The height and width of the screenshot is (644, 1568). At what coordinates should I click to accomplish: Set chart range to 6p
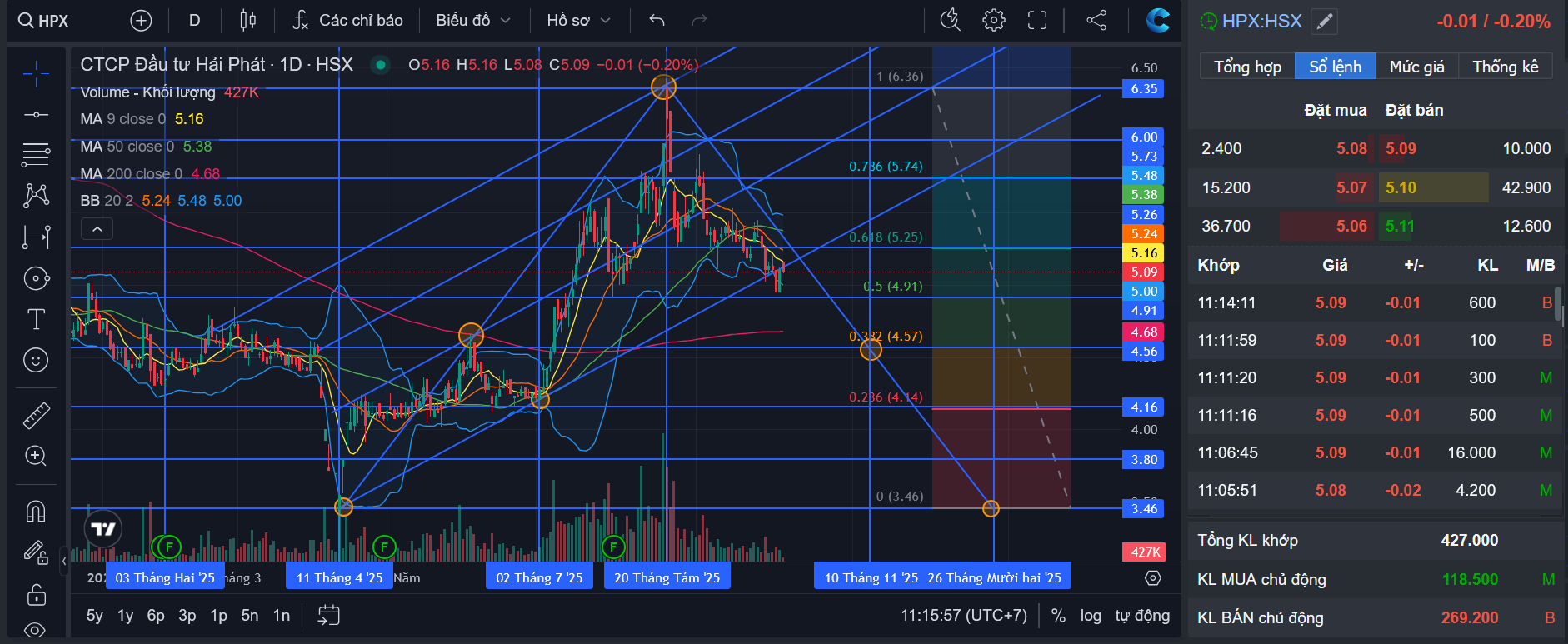click(x=156, y=616)
